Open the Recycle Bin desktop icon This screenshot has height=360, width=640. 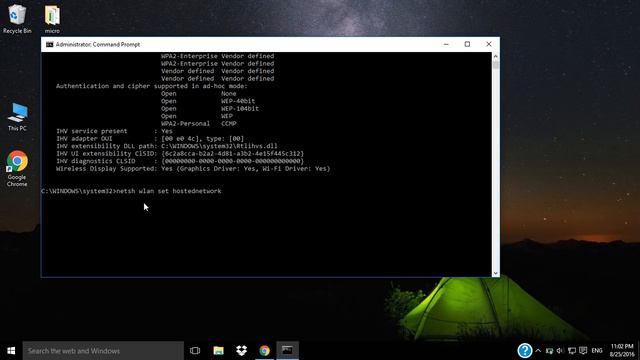[17, 19]
